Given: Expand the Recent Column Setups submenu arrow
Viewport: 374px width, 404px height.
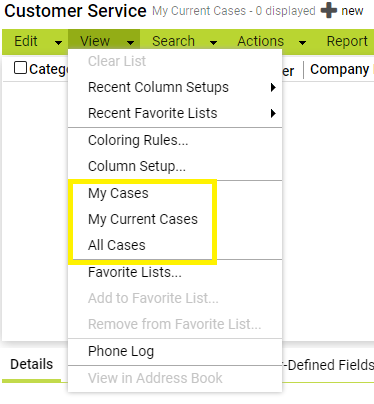Looking at the screenshot, I should pos(273,87).
